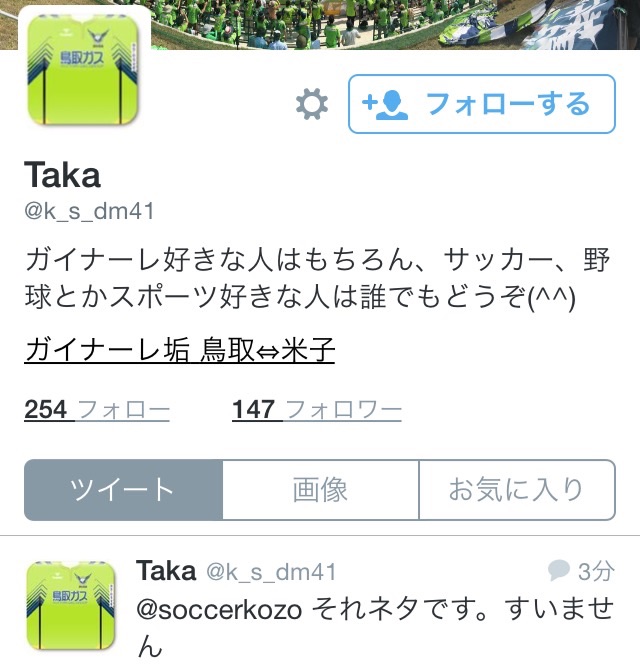Click the 3分 timestamp on tweet
Viewport: 640px width, 665px height.
click(x=596, y=571)
